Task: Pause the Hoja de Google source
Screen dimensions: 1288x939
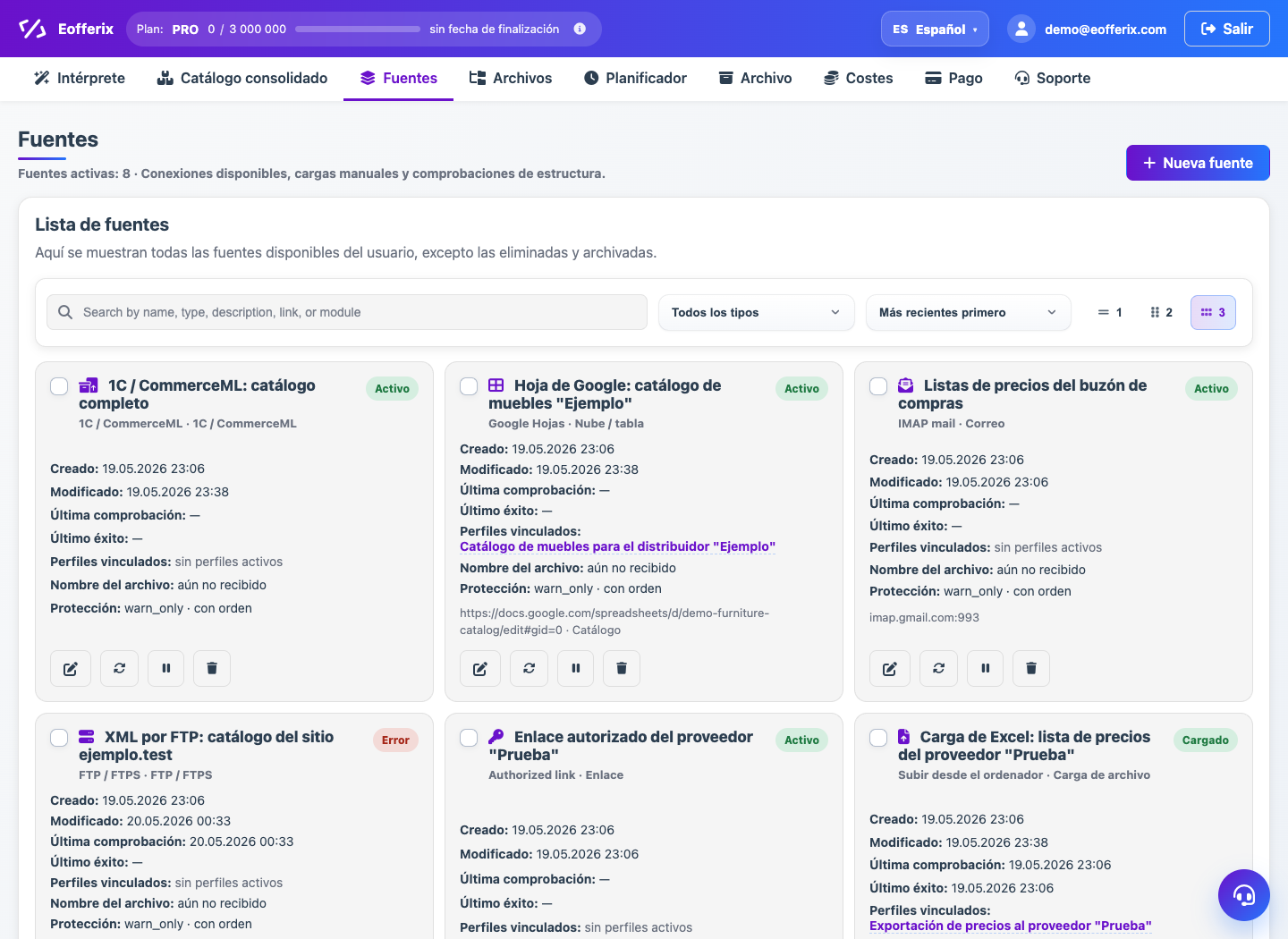Action: tap(575, 668)
